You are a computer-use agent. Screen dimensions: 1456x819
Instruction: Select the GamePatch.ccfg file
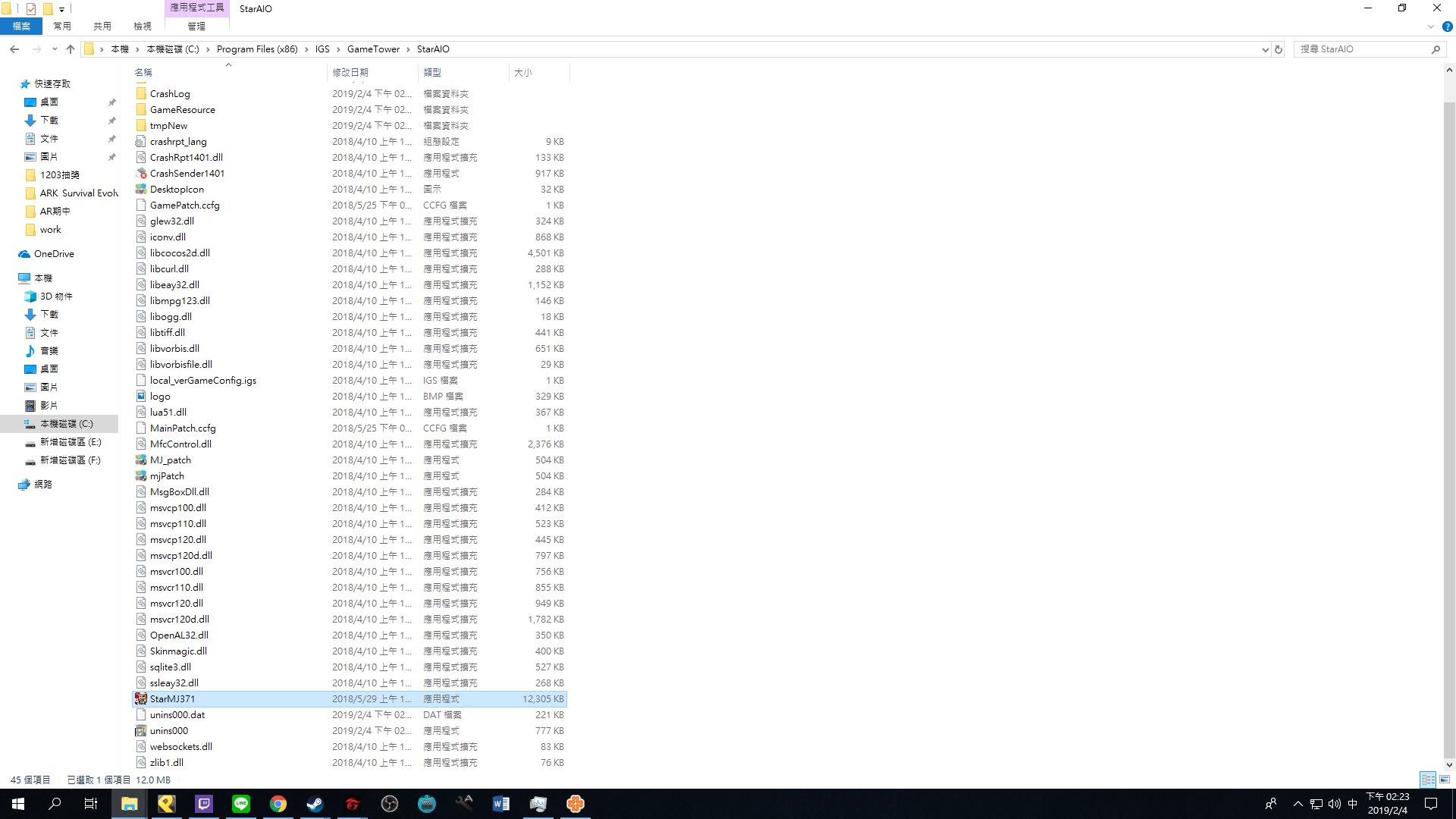(184, 205)
